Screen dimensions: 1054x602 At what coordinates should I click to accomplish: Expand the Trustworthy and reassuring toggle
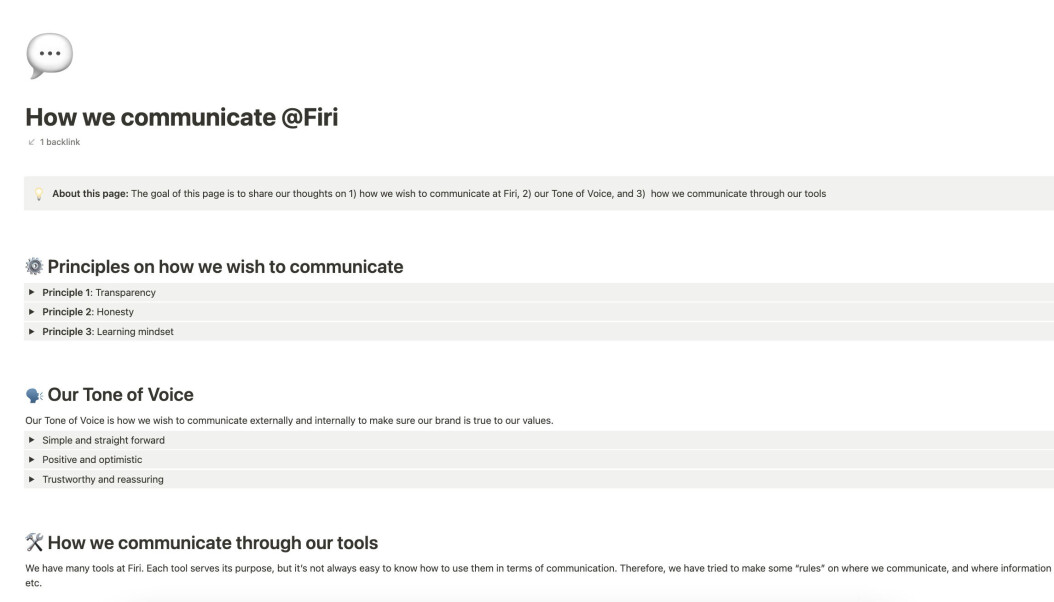[32, 479]
